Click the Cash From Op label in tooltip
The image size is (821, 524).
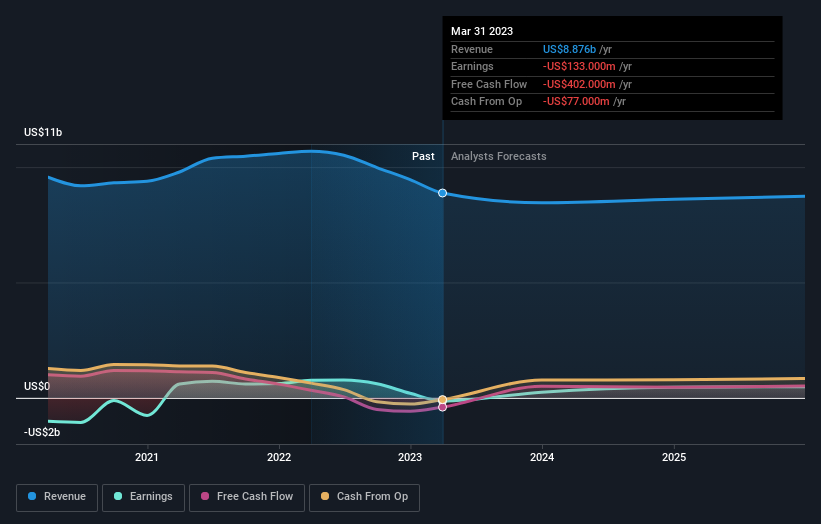coord(486,102)
